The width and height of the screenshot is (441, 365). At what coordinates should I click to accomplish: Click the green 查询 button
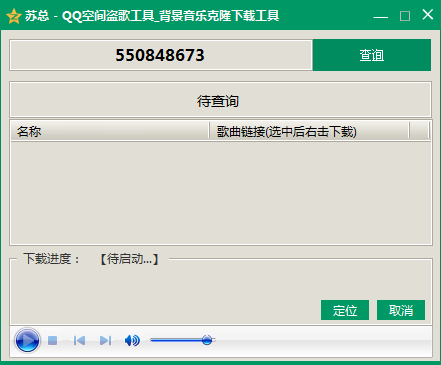coord(372,55)
